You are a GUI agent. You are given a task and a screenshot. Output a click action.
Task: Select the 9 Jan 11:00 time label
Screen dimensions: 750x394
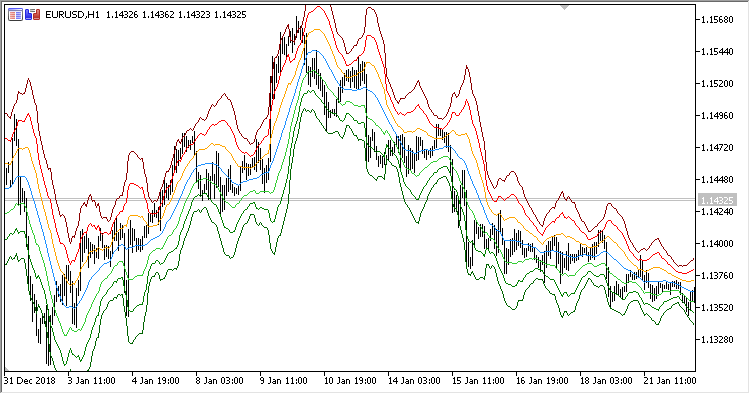point(283,381)
